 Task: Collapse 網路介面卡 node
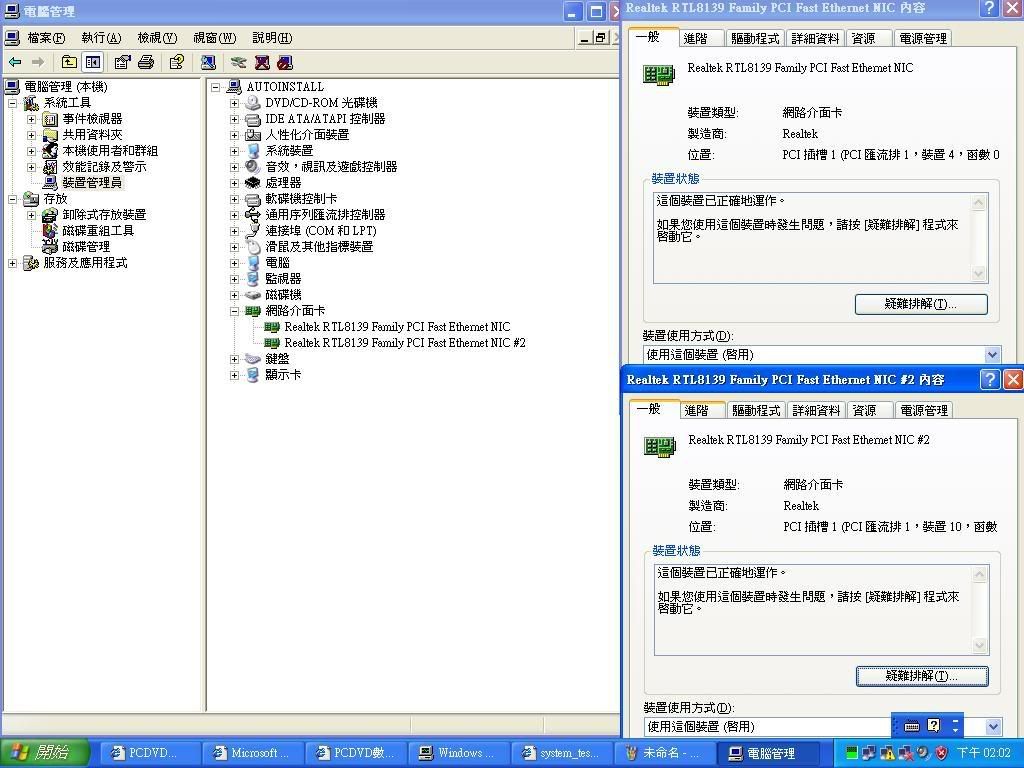coord(234,311)
